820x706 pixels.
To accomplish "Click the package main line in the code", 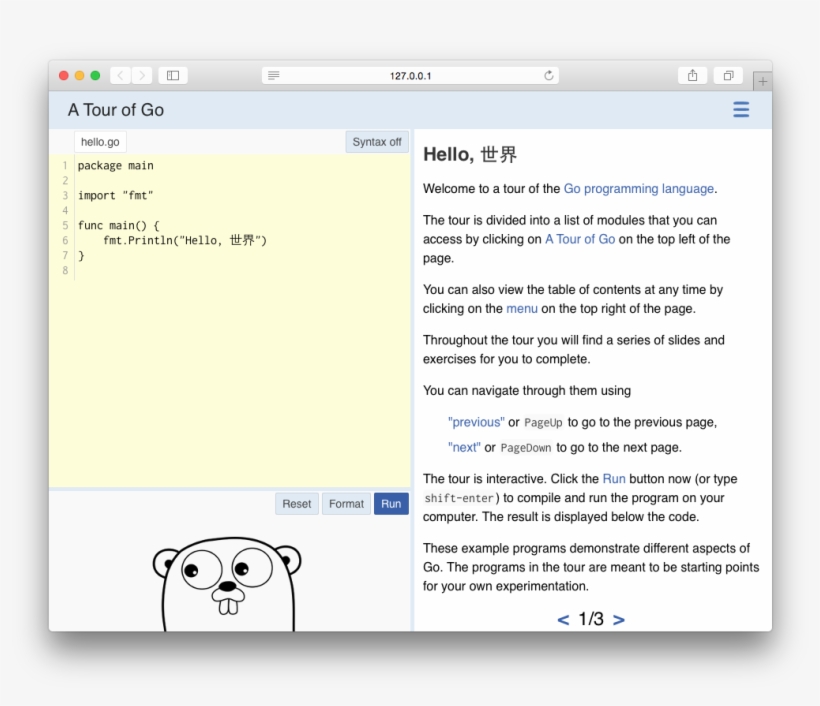I will 116,166.
